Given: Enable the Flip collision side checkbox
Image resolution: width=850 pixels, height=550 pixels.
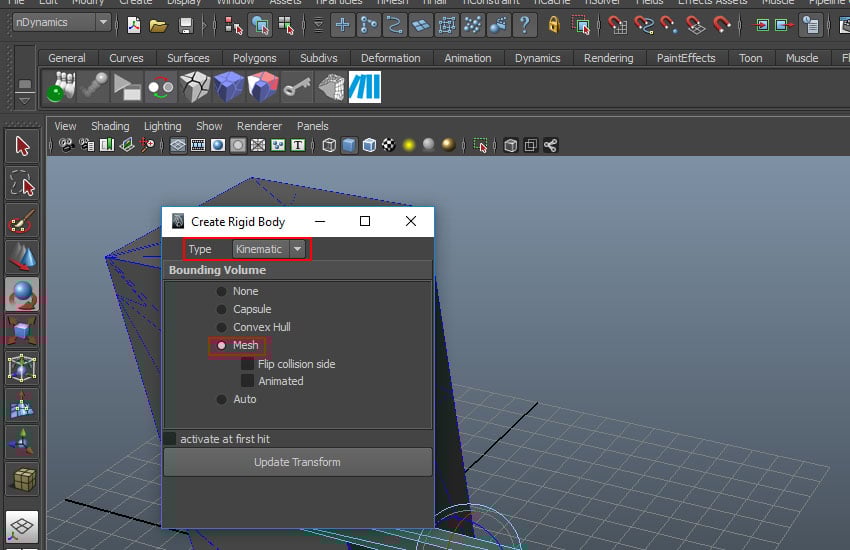Looking at the screenshot, I should [247, 364].
